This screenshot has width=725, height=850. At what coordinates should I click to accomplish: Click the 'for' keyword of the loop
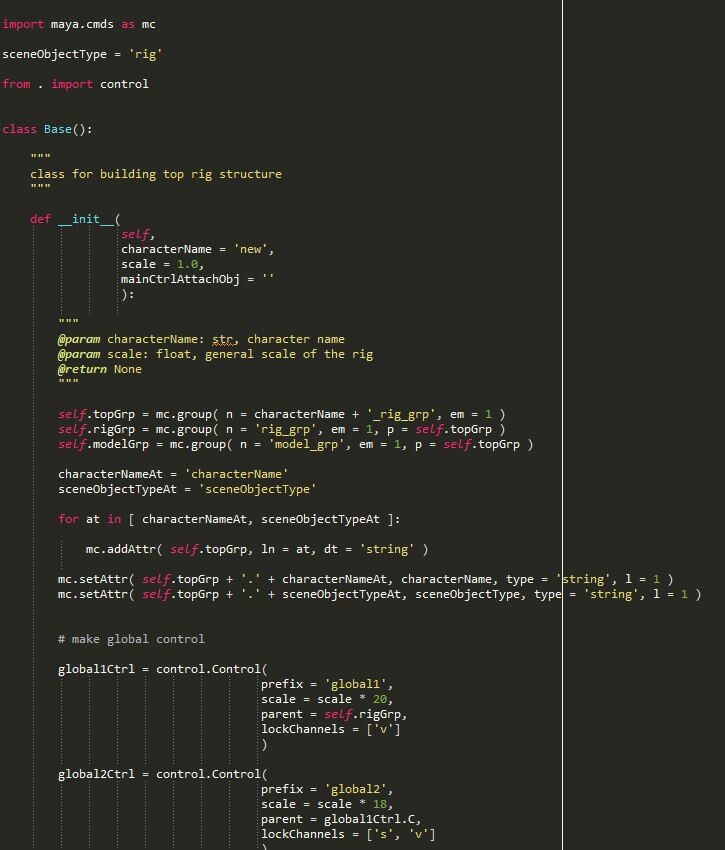click(x=68, y=519)
